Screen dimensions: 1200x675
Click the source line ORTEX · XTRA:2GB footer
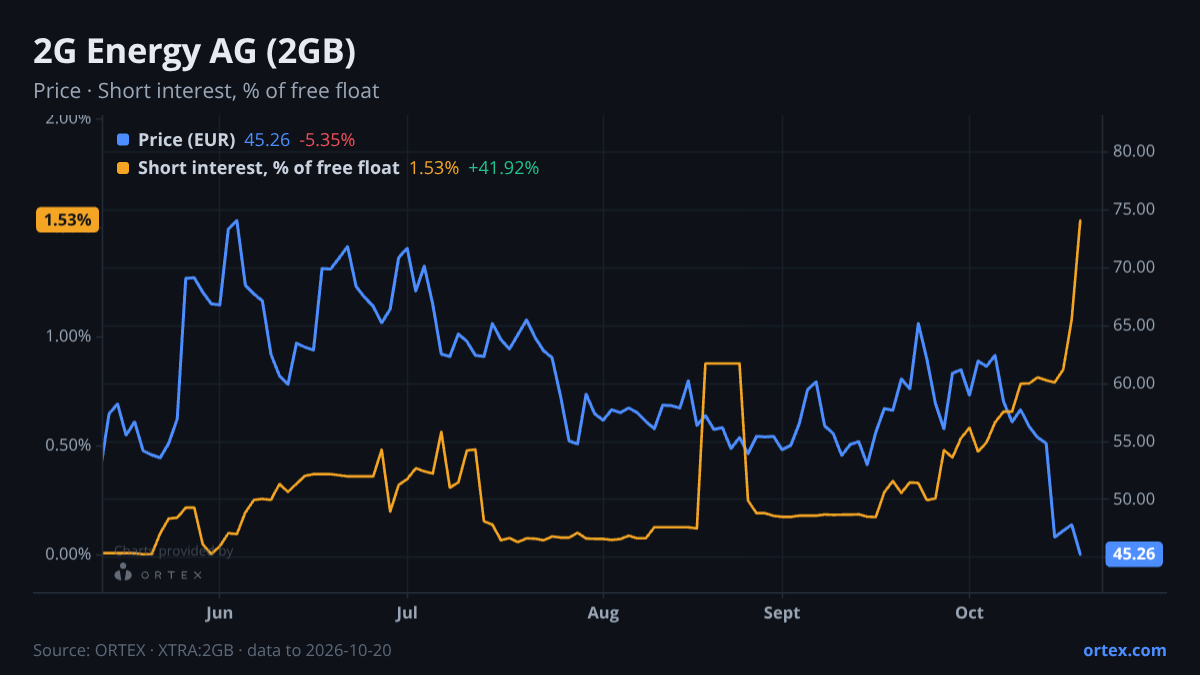(212, 650)
